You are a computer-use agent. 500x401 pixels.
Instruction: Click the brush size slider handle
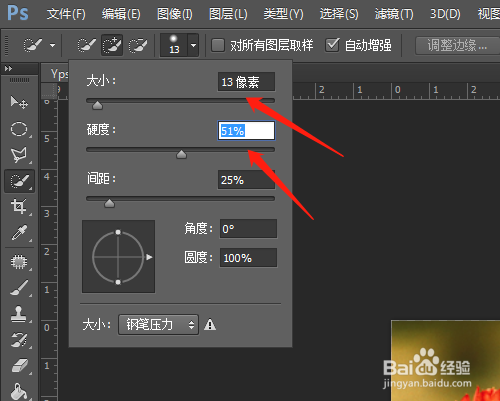click(x=97, y=106)
